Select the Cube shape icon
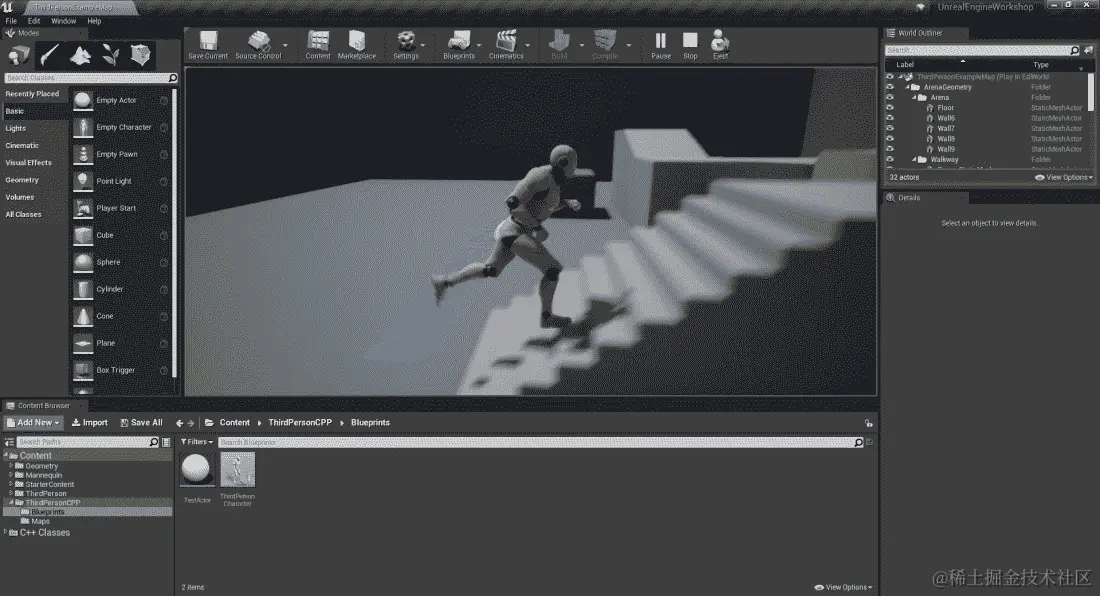1100x596 pixels. point(83,236)
